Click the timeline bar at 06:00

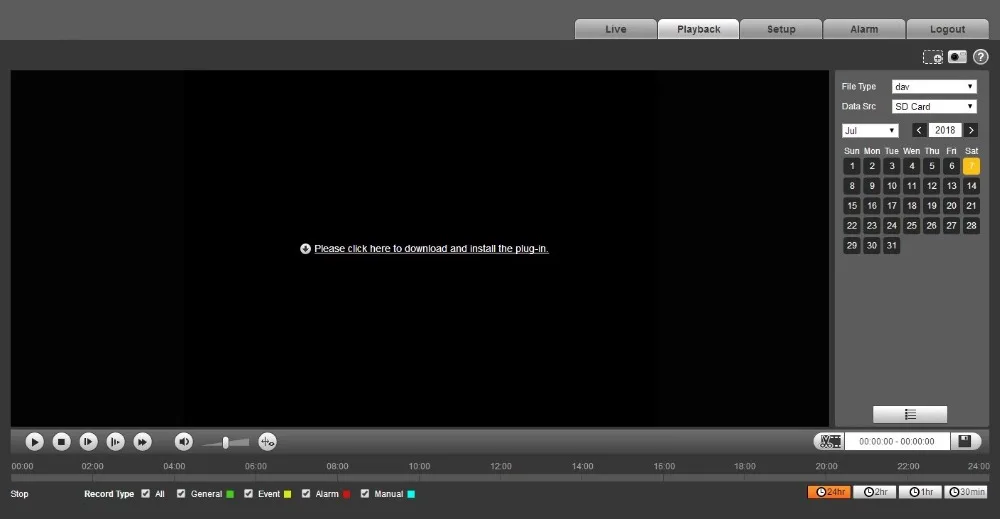[x=256, y=478]
